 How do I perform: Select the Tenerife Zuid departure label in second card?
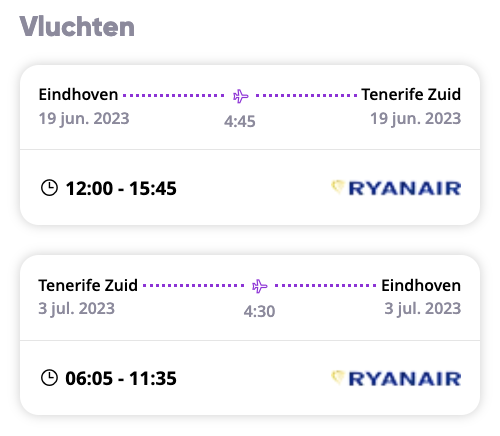coord(88,285)
